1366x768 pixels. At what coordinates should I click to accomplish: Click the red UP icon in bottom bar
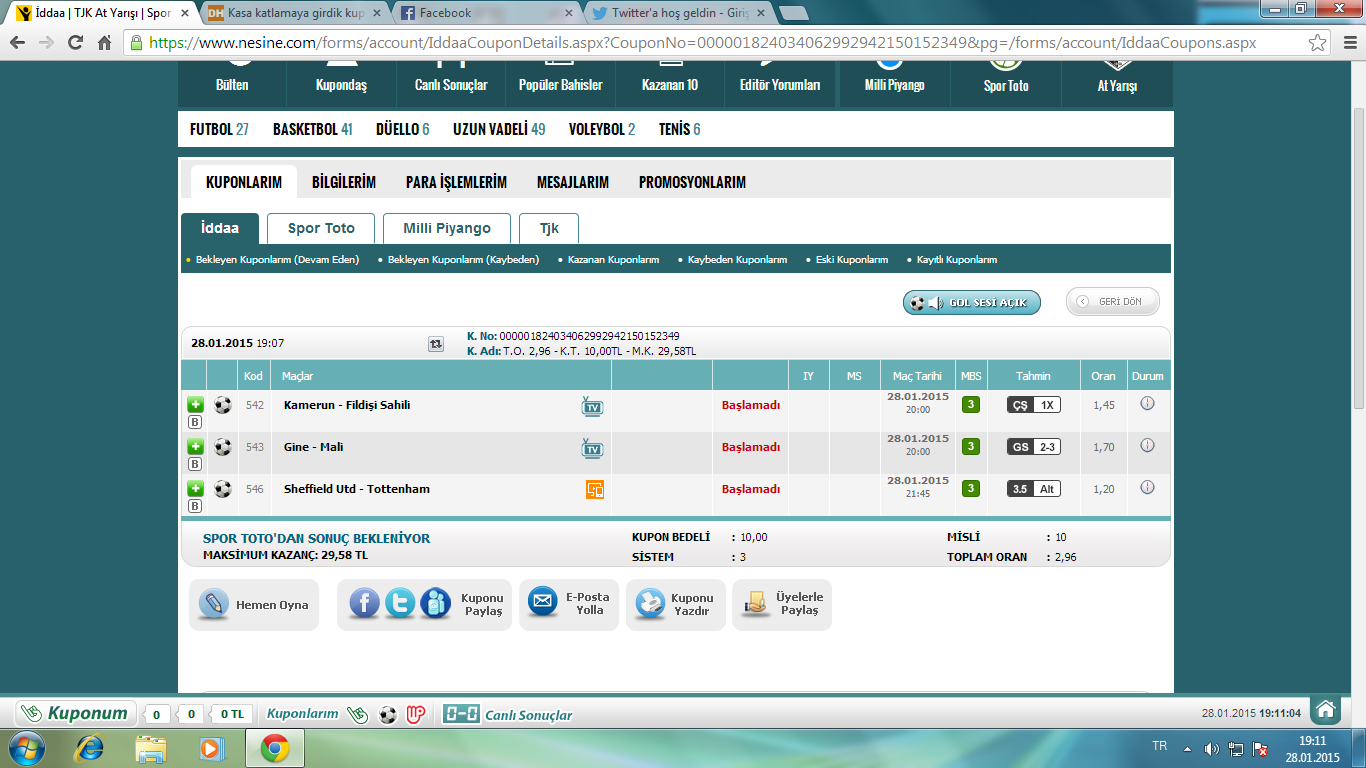coord(417,715)
